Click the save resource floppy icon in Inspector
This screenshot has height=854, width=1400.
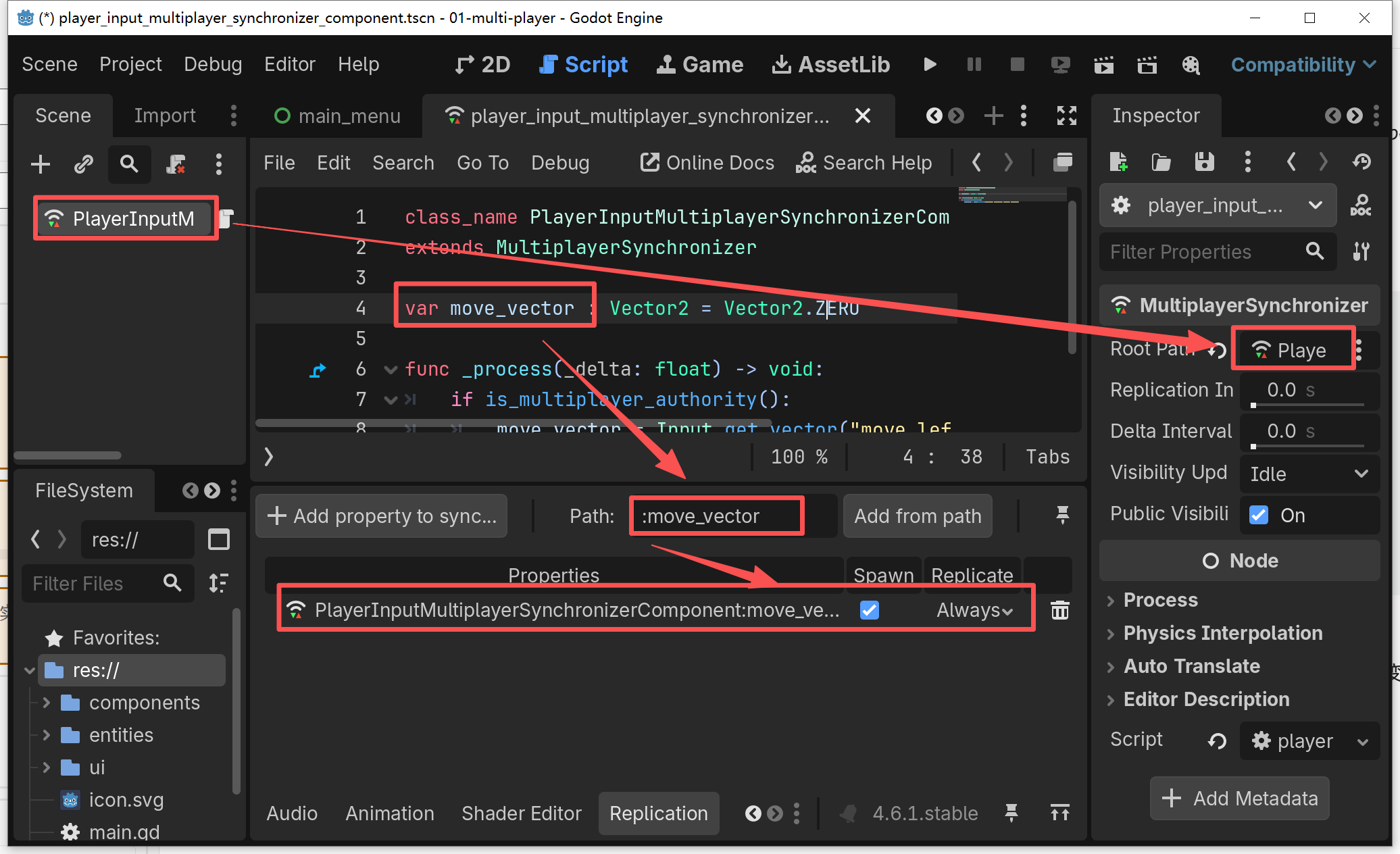tap(1204, 162)
